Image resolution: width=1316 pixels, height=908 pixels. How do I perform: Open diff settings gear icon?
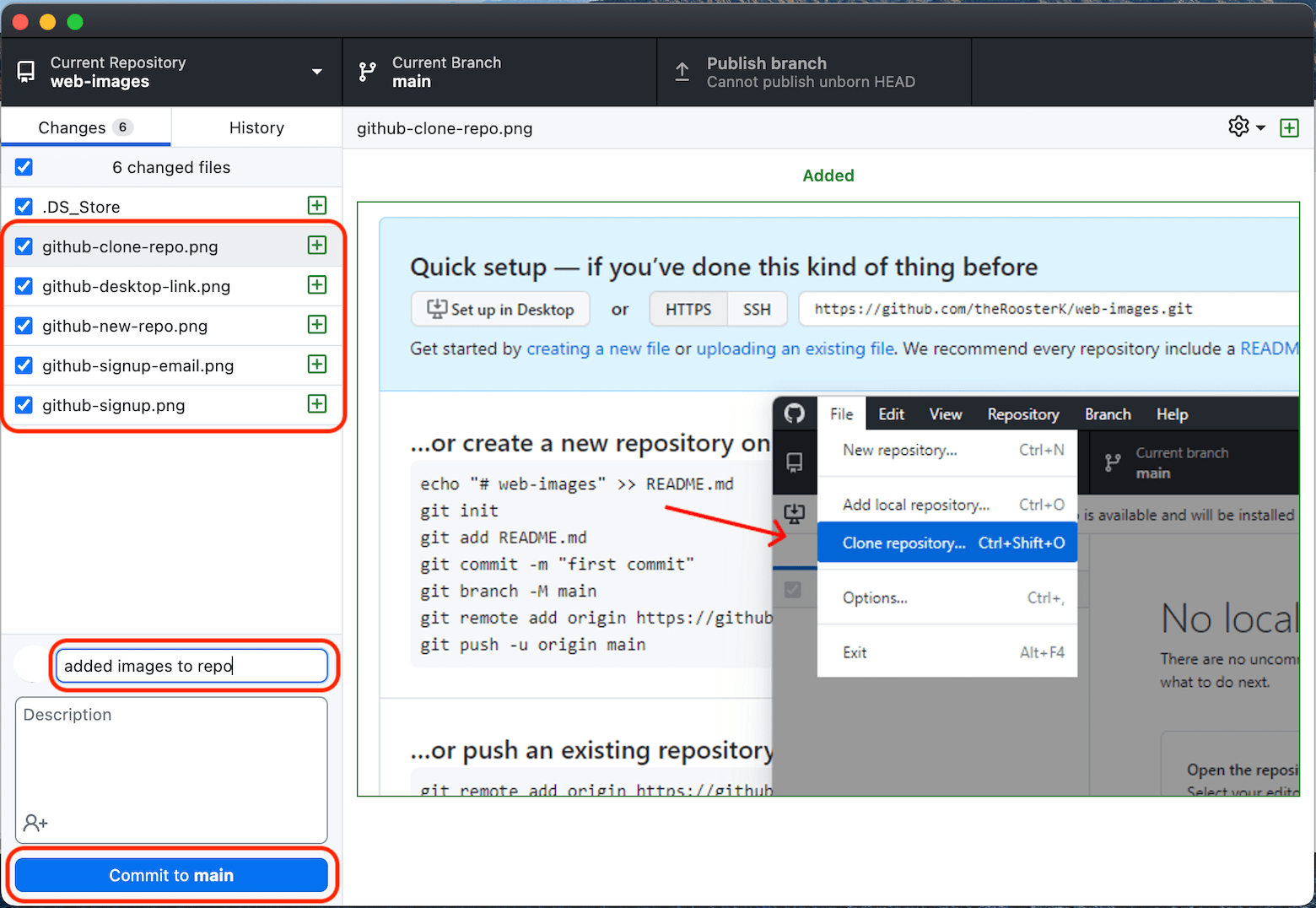pyautogui.click(x=1238, y=127)
